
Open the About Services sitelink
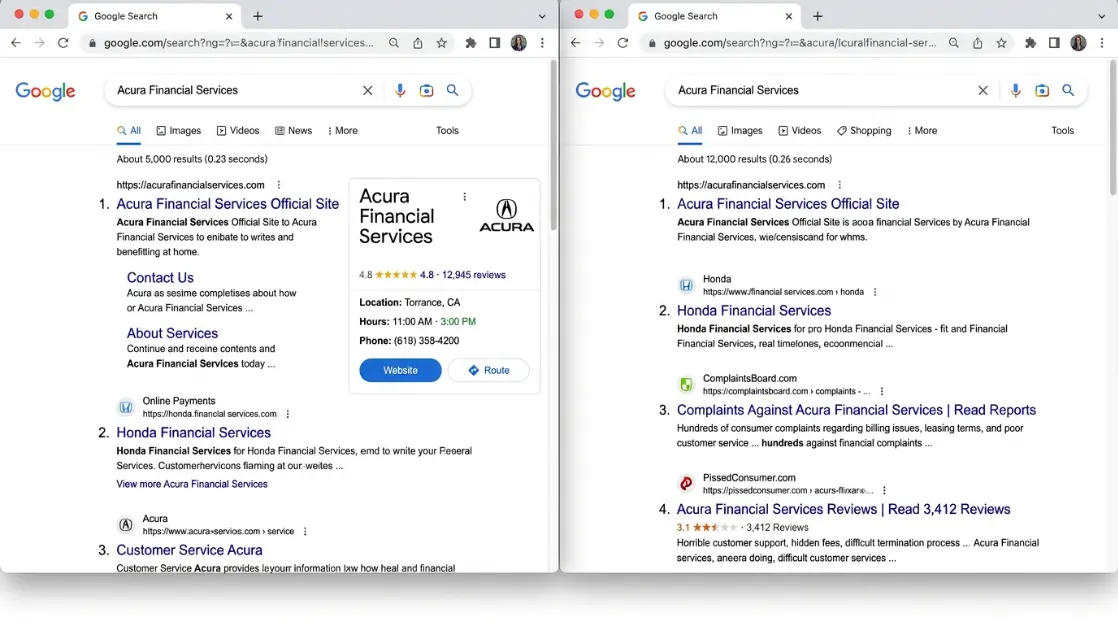pos(172,333)
